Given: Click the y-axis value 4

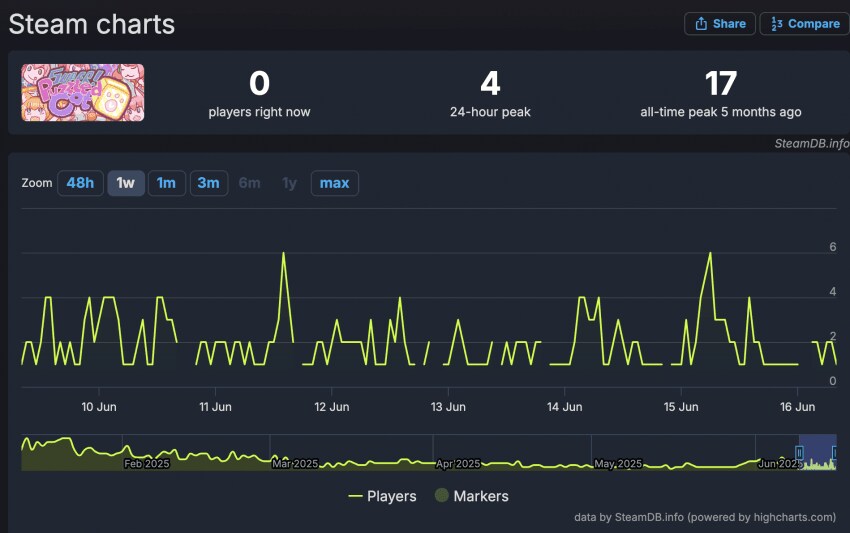Looking at the screenshot, I should click(x=833, y=292).
